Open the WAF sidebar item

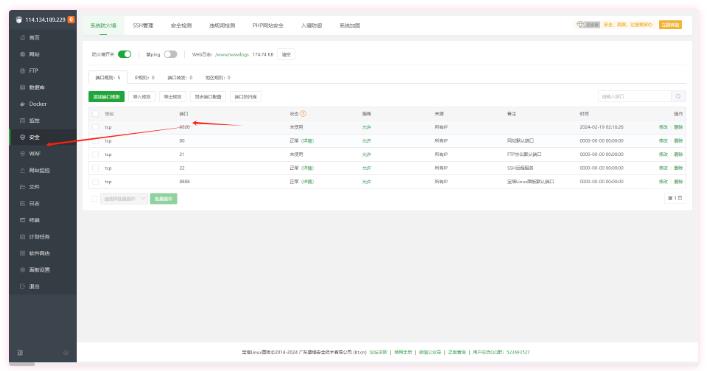pos(43,154)
